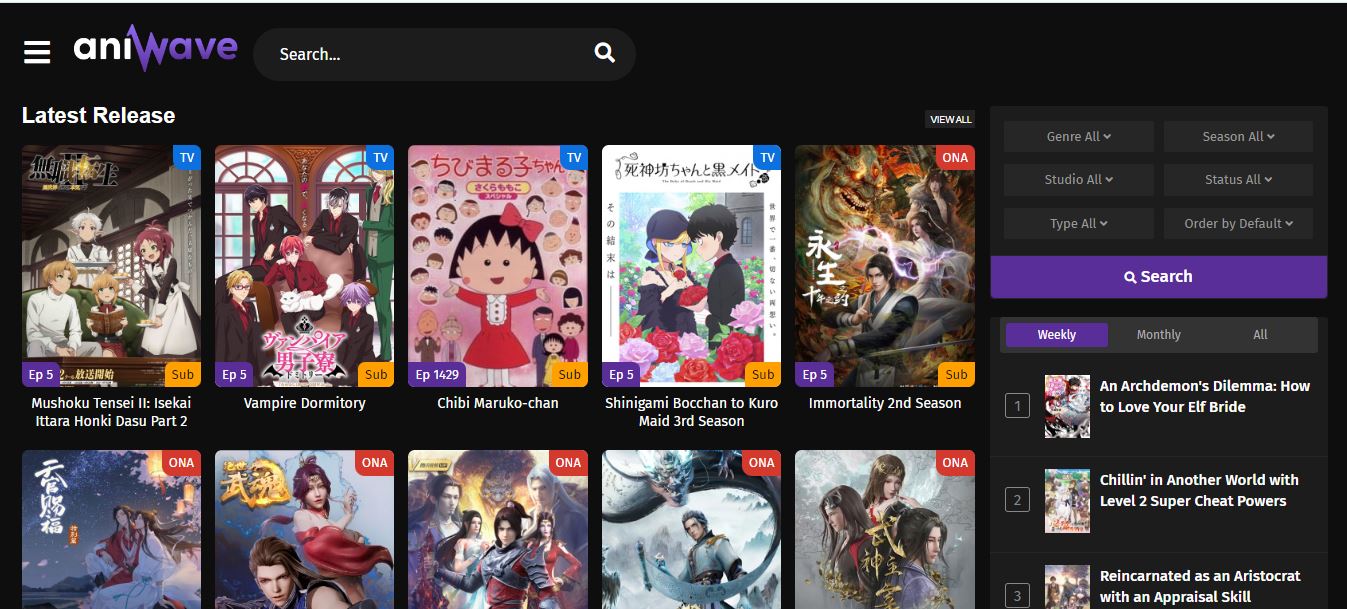Open Vampire Dormitory poster thumbnail
1347x609 pixels.
(304, 266)
